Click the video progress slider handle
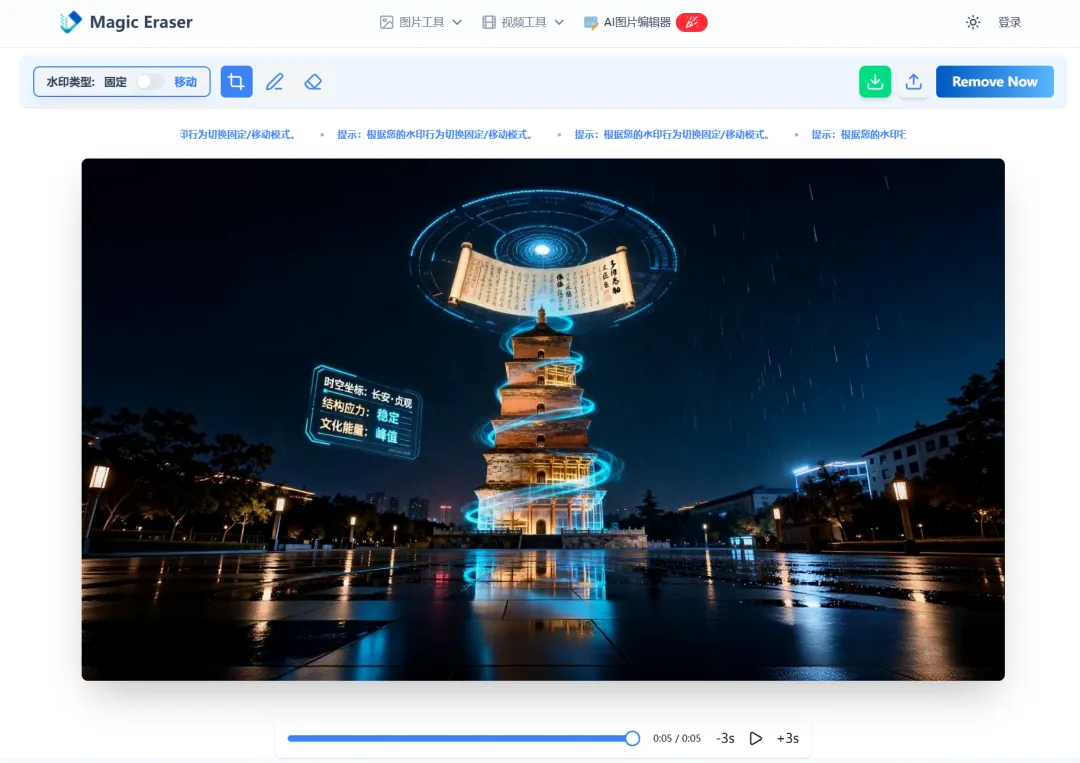The height and width of the screenshot is (763, 1080). pyautogui.click(x=632, y=738)
